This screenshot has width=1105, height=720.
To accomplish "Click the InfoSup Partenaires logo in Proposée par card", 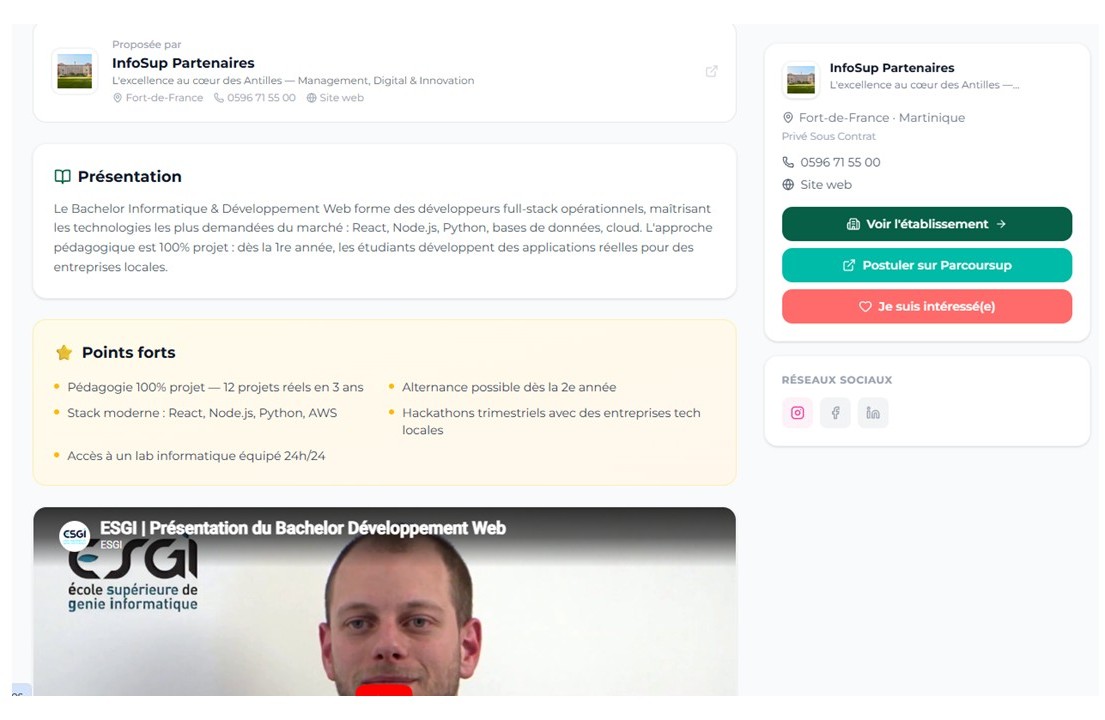I will coord(75,71).
